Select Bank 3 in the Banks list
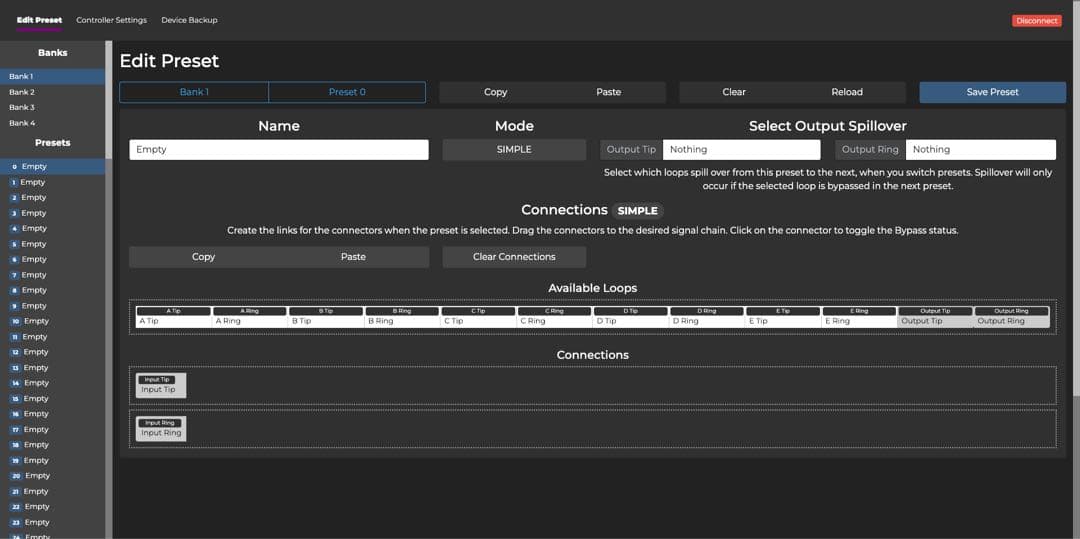 click(22, 107)
